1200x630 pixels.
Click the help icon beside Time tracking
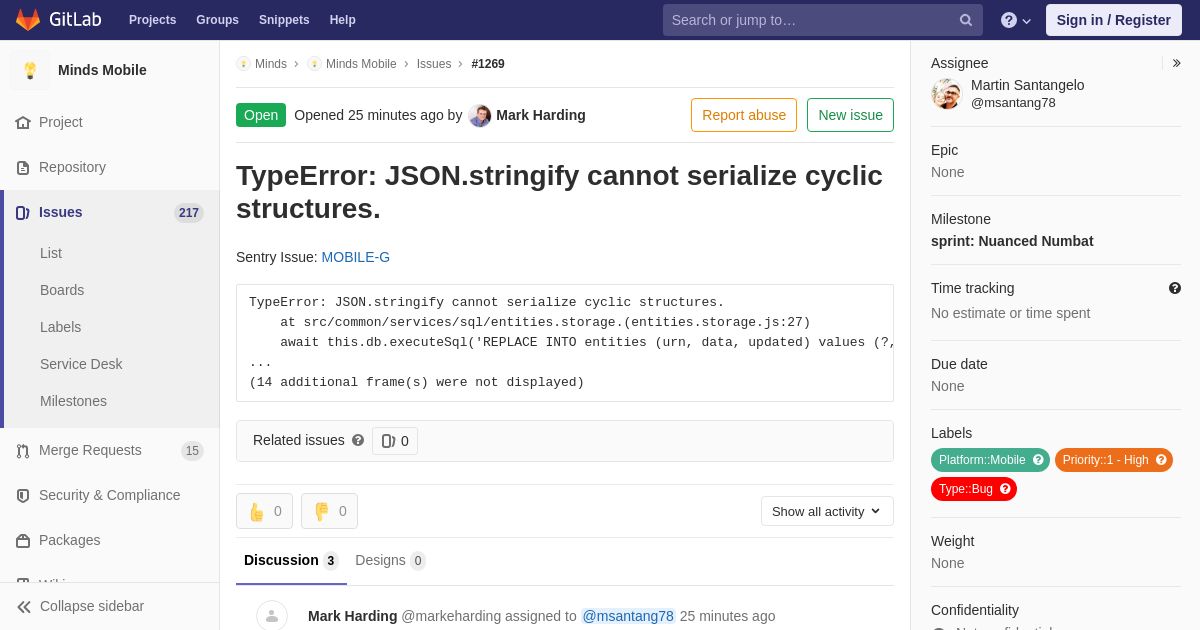pos(1175,288)
